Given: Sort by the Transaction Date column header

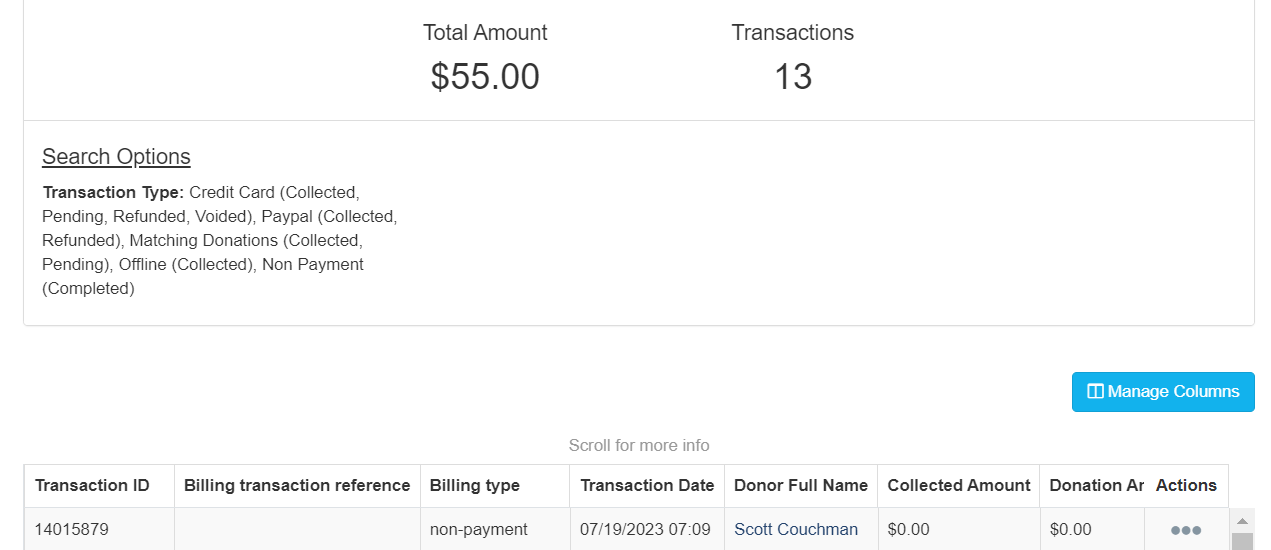Looking at the screenshot, I should (x=647, y=486).
